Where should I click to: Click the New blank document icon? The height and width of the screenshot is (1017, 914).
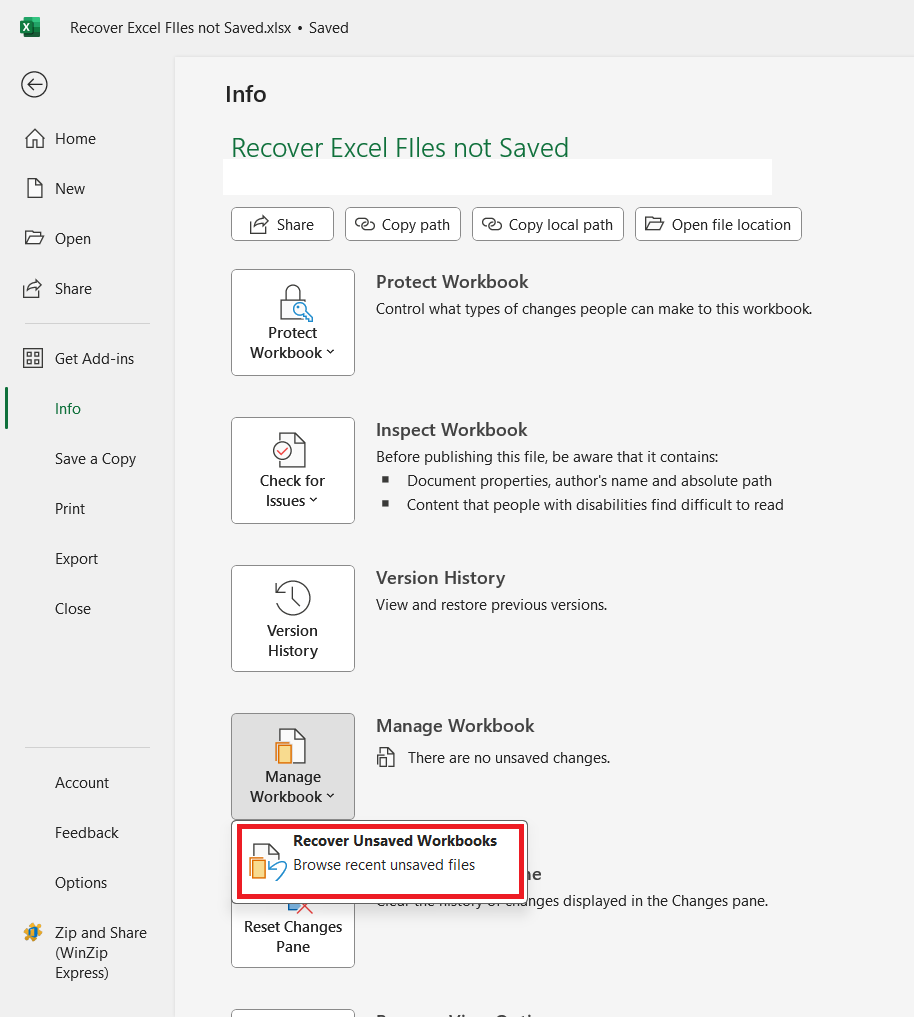(x=35, y=188)
